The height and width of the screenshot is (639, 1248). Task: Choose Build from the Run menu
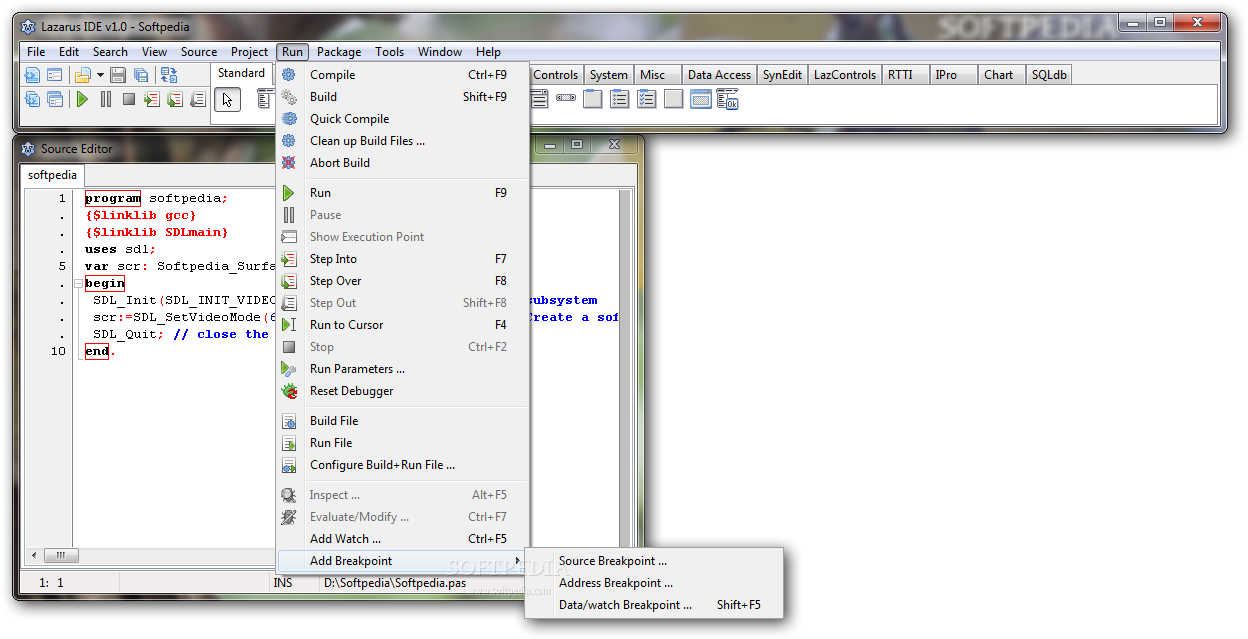402,97
